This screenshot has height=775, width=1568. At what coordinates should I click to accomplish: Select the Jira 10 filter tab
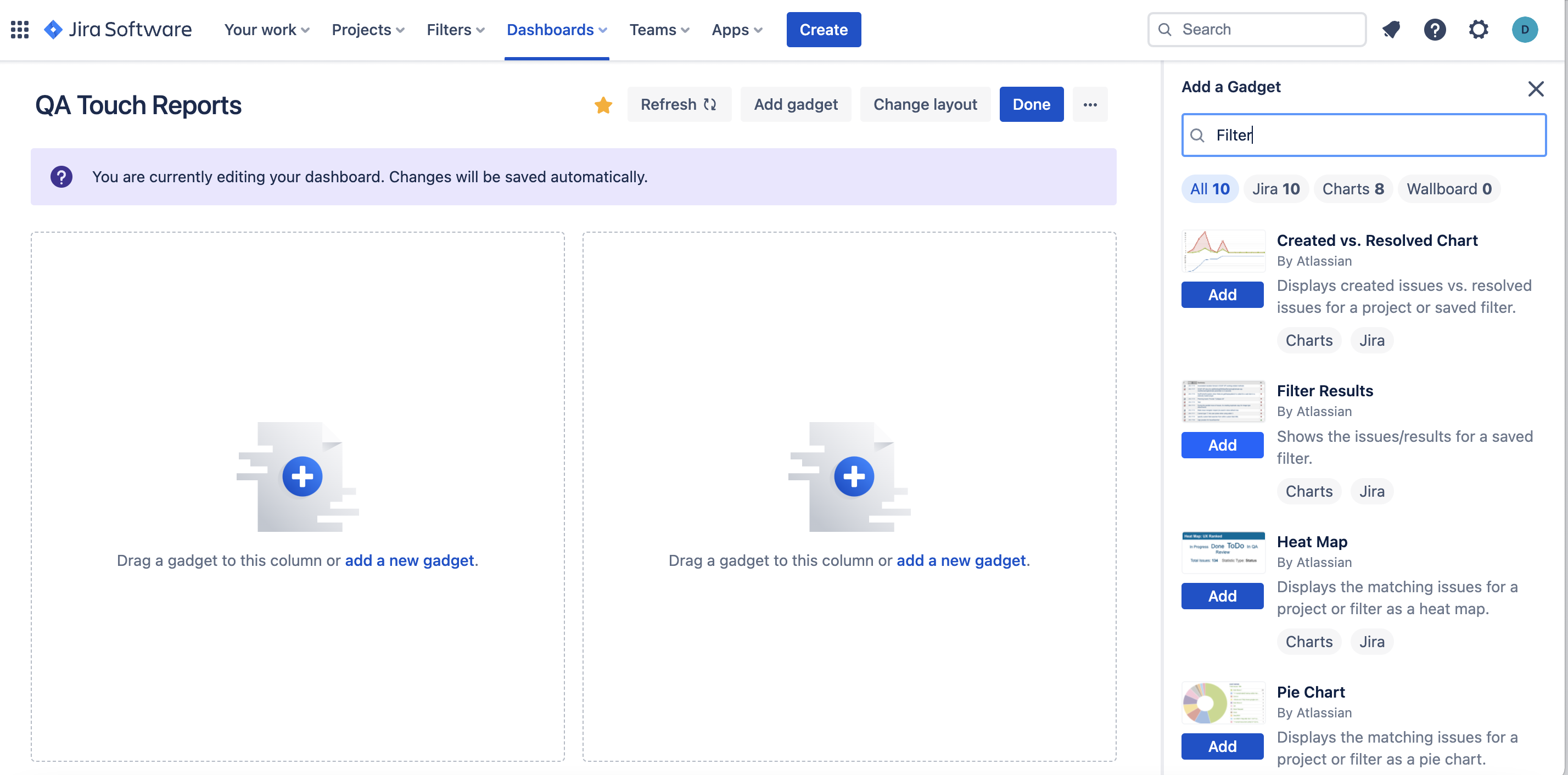[x=1276, y=189]
